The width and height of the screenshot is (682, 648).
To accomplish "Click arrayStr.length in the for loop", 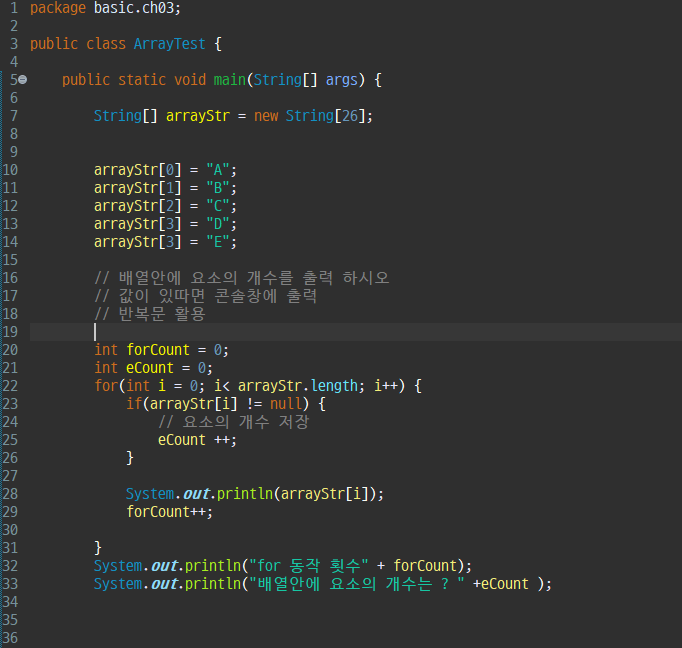I will click(x=298, y=386).
